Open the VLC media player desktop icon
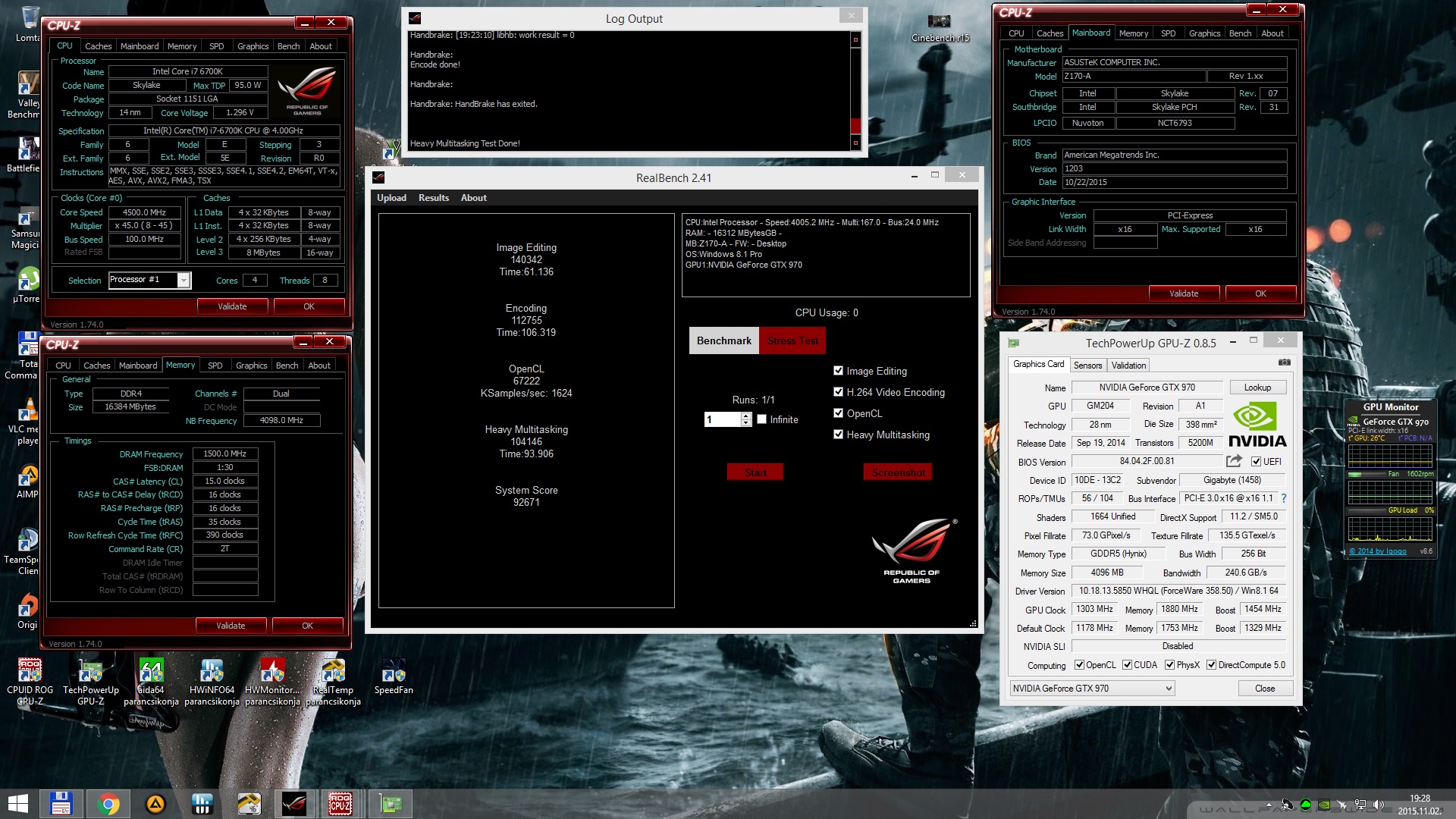 [x=27, y=422]
